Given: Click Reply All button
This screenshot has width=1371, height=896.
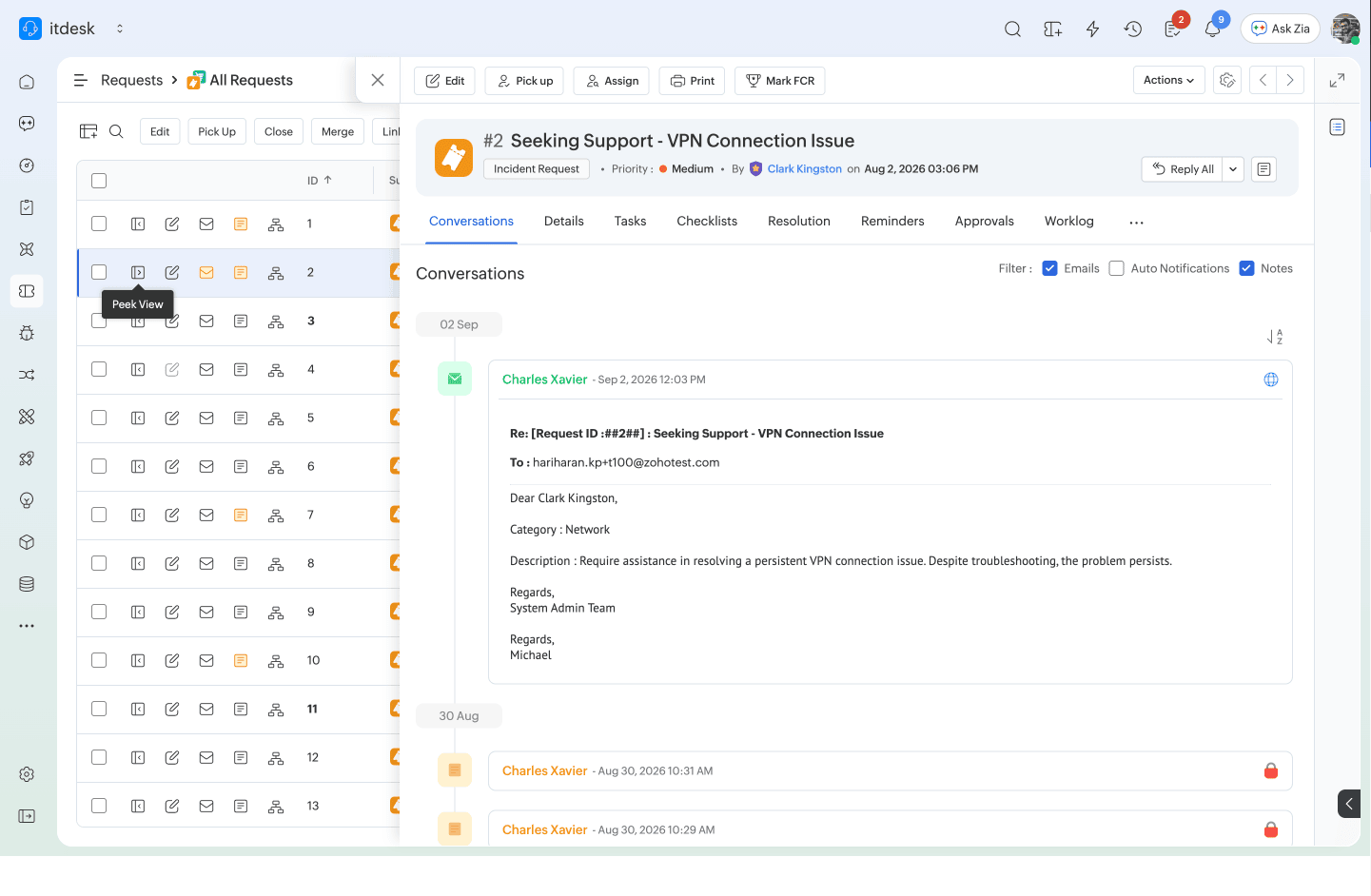Looking at the screenshot, I should [1183, 169].
